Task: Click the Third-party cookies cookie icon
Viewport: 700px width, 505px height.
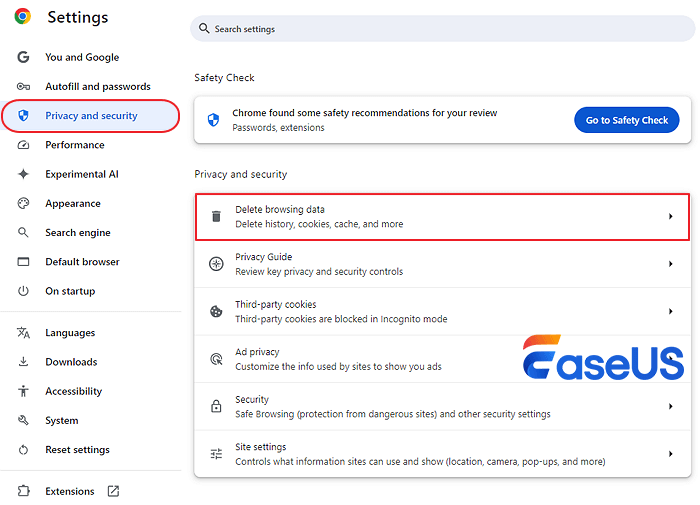Action: click(x=216, y=312)
